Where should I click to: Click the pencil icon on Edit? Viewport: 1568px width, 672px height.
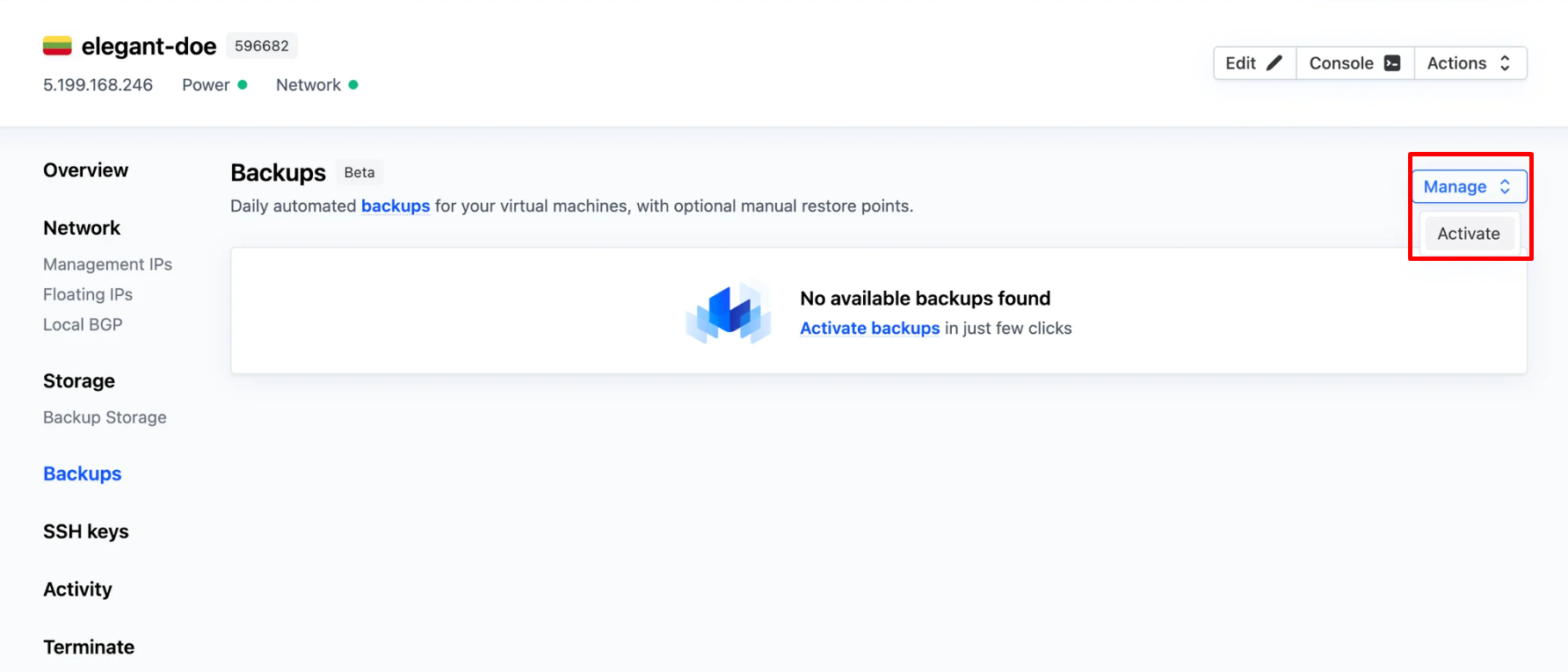[1274, 63]
